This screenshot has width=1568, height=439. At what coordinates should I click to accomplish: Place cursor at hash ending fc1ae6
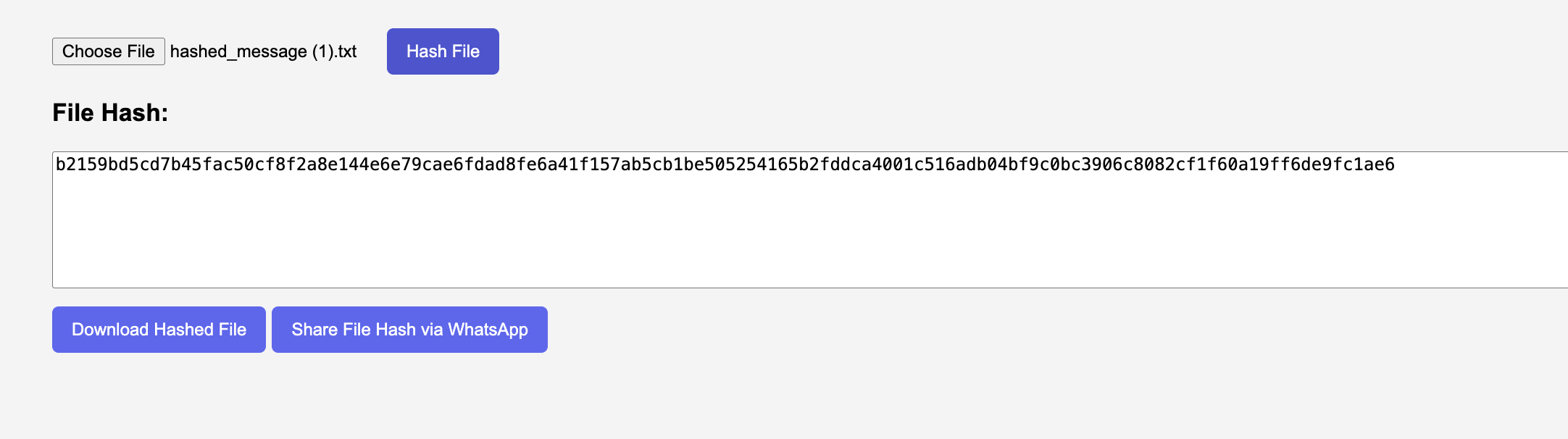tap(1364, 164)
